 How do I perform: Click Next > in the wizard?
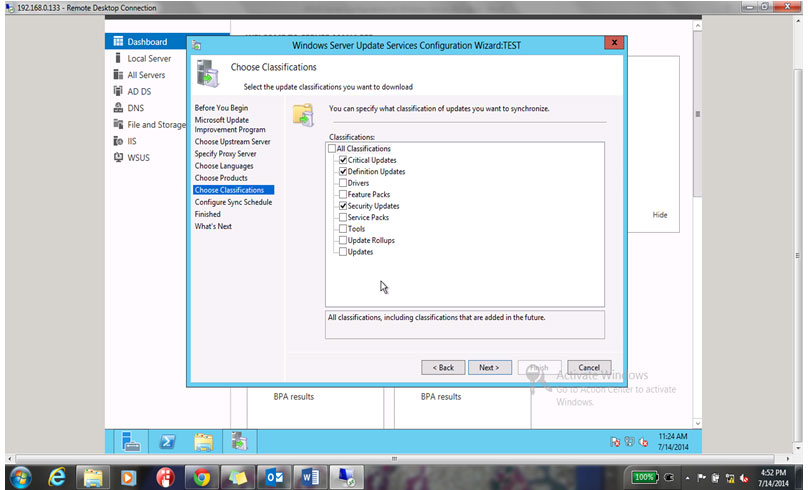[x=490, y=367]
